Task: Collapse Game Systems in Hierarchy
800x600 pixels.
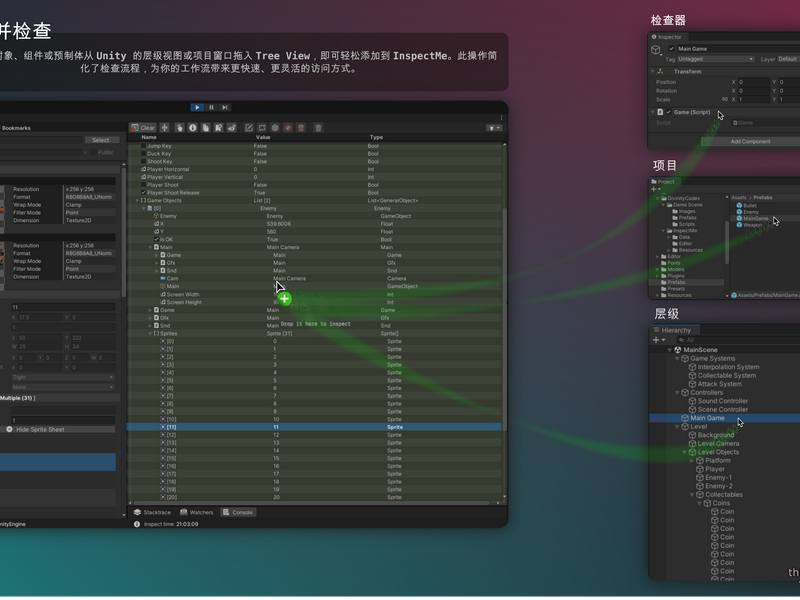Action: coord(678,359)
